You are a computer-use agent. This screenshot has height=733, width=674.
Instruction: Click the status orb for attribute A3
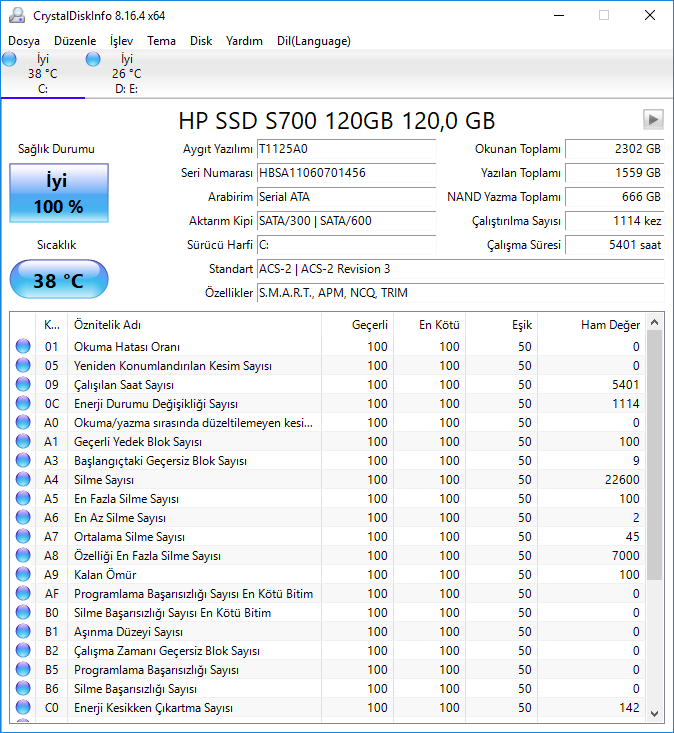[x=23, y=460]
